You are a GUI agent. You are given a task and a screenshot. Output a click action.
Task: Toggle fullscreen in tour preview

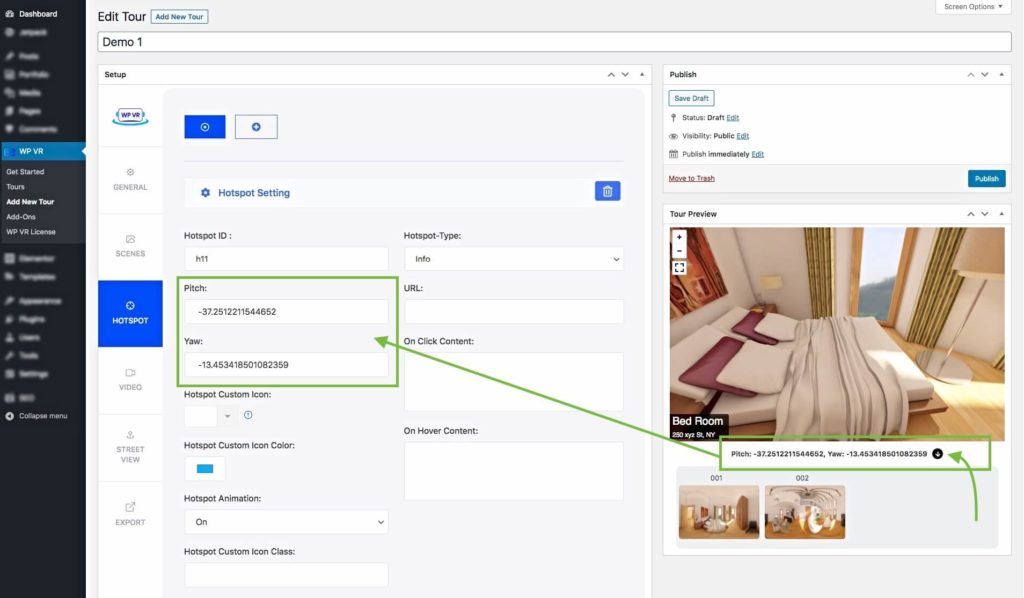point(679,268)
